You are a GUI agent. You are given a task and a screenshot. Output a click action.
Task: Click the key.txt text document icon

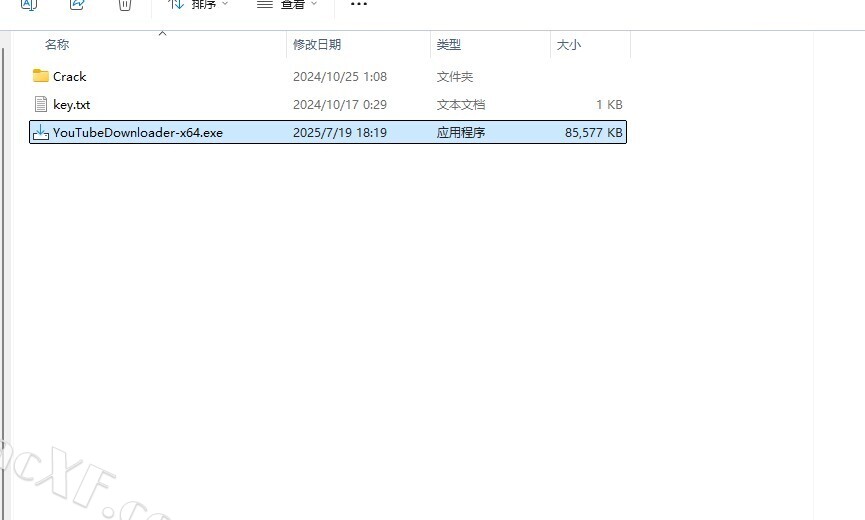(x=40, y=104)
